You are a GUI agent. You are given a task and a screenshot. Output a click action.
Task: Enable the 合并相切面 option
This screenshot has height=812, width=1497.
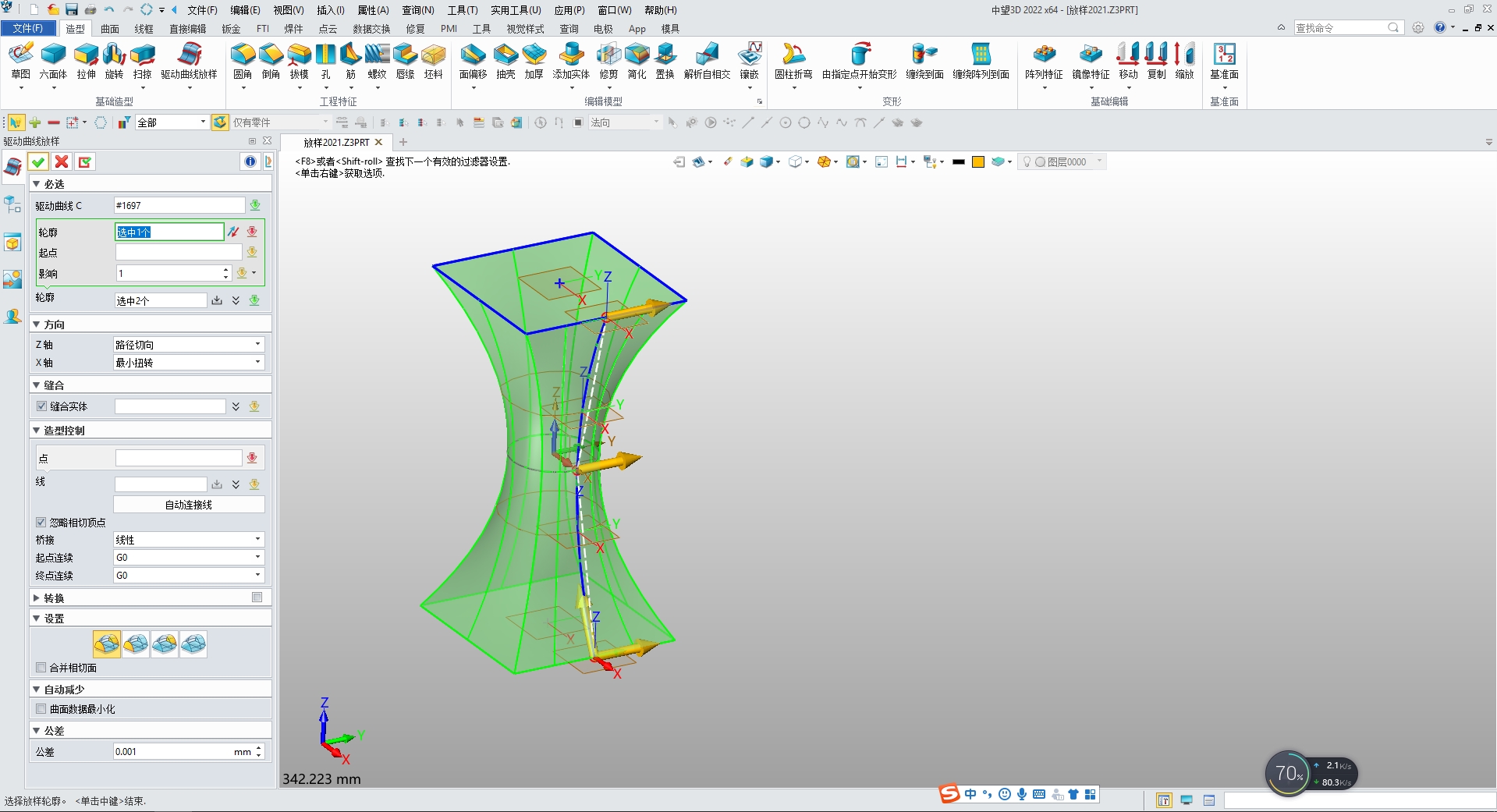[41, 668]
